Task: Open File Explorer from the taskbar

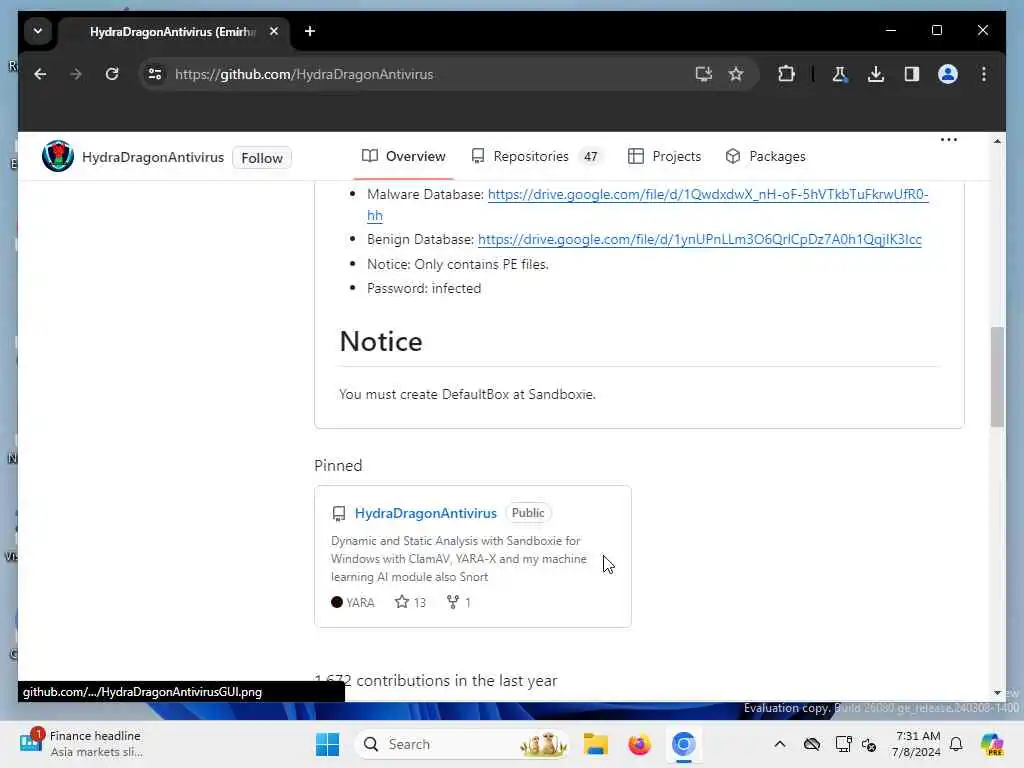Action: coord(595,744)
